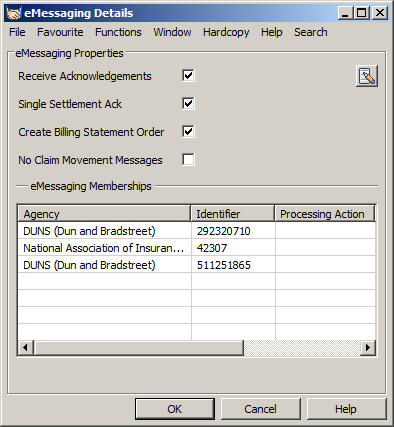Click the Help button at bottom
394x427 pixels.
click(346, 409)
